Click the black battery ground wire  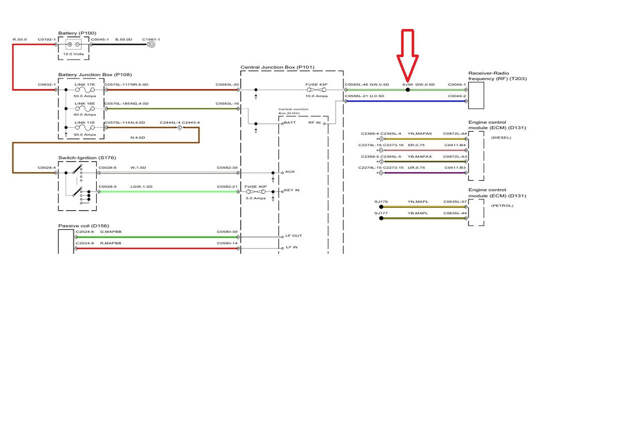pyautogui.click(x=120, y=44)
